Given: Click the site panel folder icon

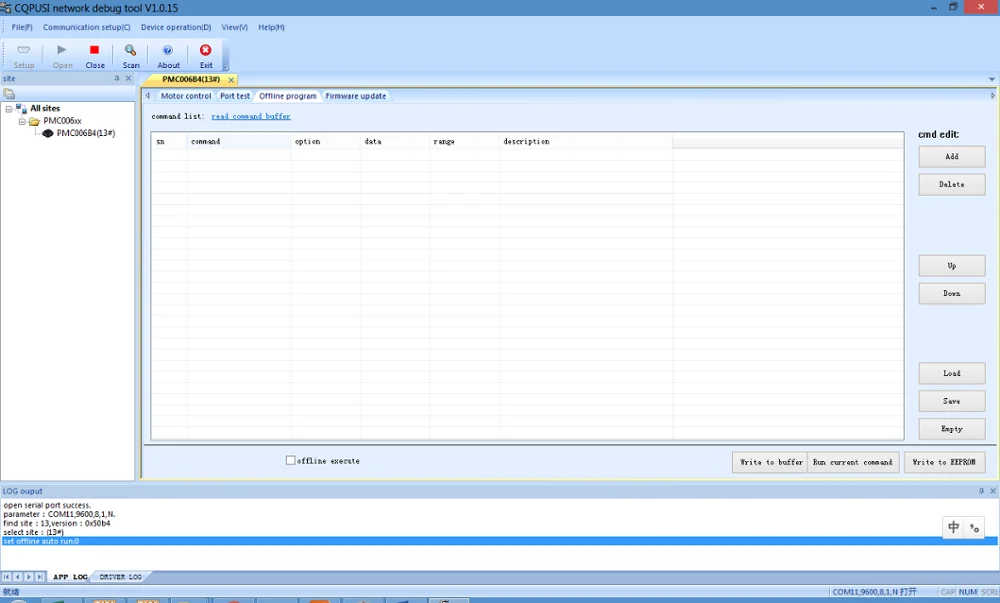Looking at the screenshot, I should tap(9, 94).
